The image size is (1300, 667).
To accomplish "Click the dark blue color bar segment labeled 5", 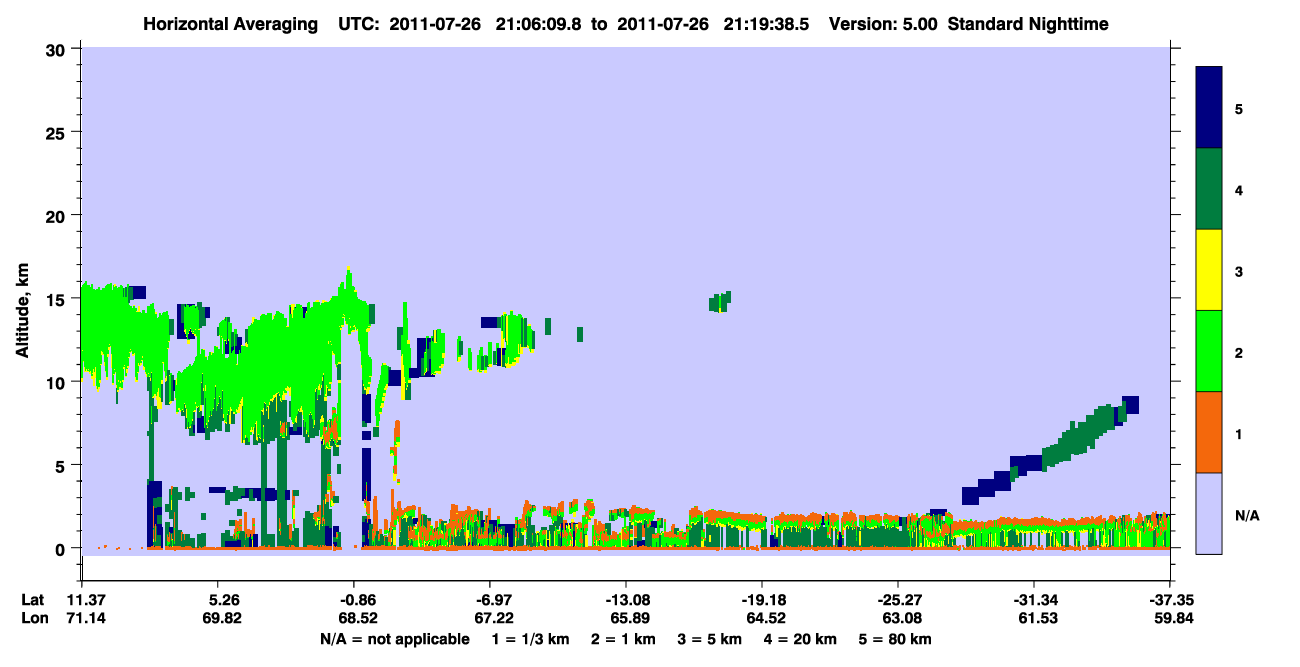I will [x=1209, y=108].
